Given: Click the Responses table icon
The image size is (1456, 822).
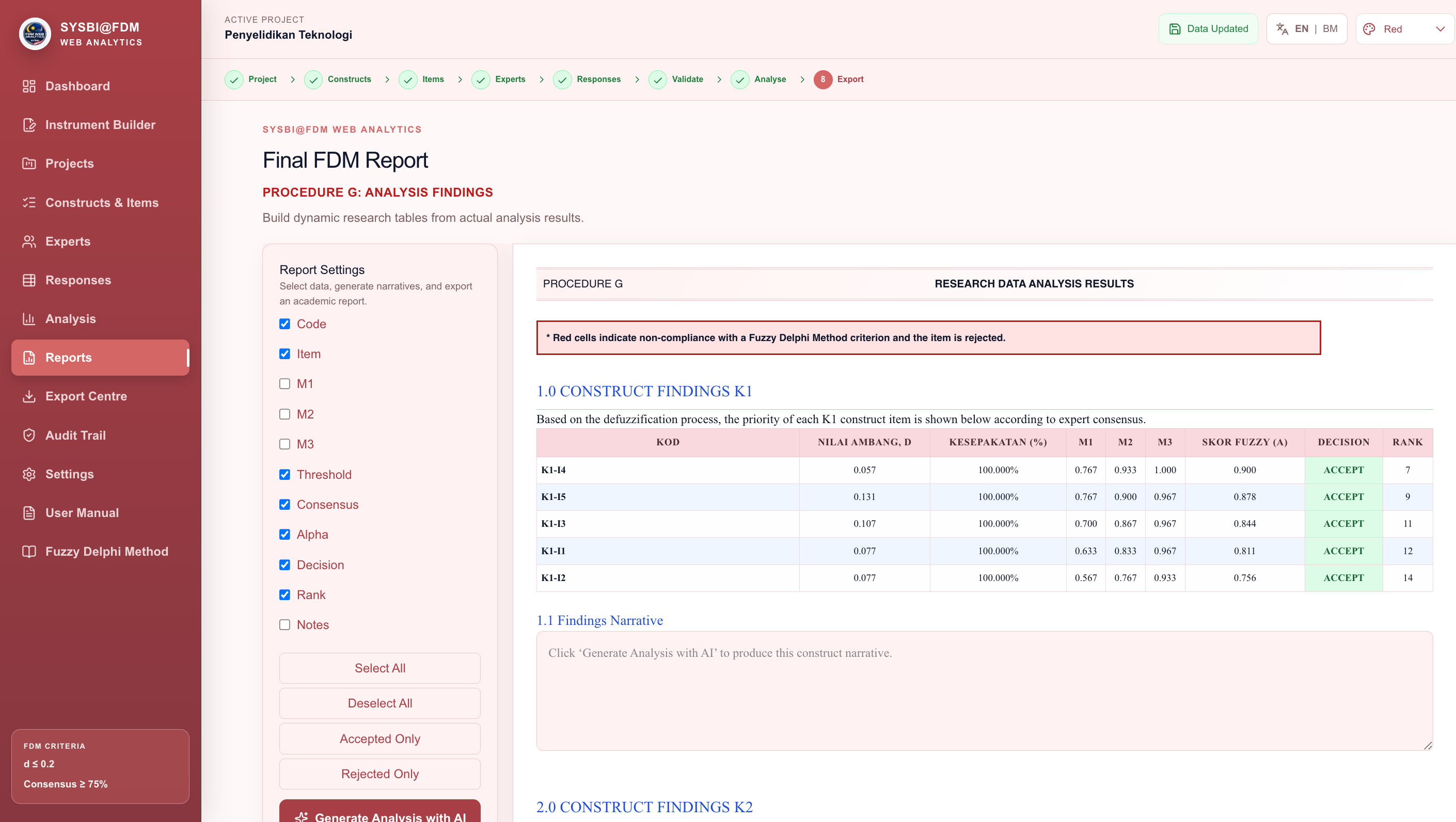Looking at the screenshot, I should pyautogui.click(x=29, y=280).
